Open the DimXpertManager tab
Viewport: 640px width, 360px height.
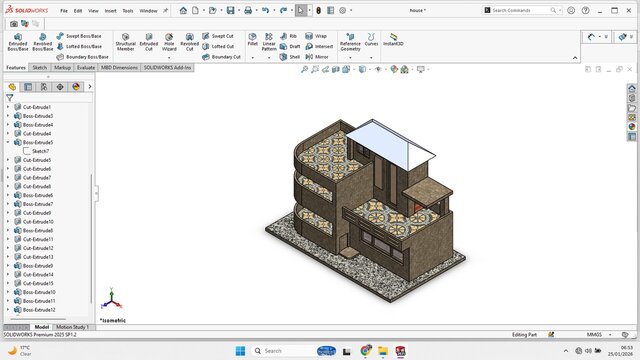tap(60, 87)
